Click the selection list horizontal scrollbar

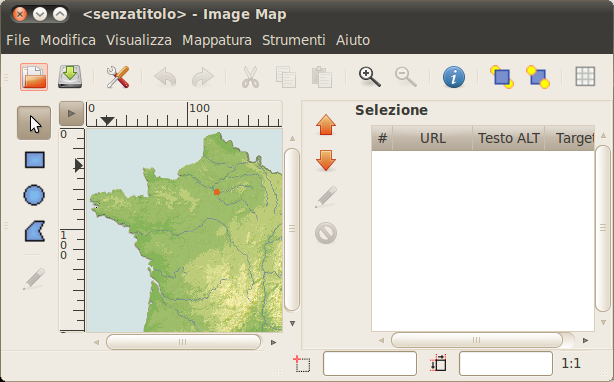tap(477, 340)
